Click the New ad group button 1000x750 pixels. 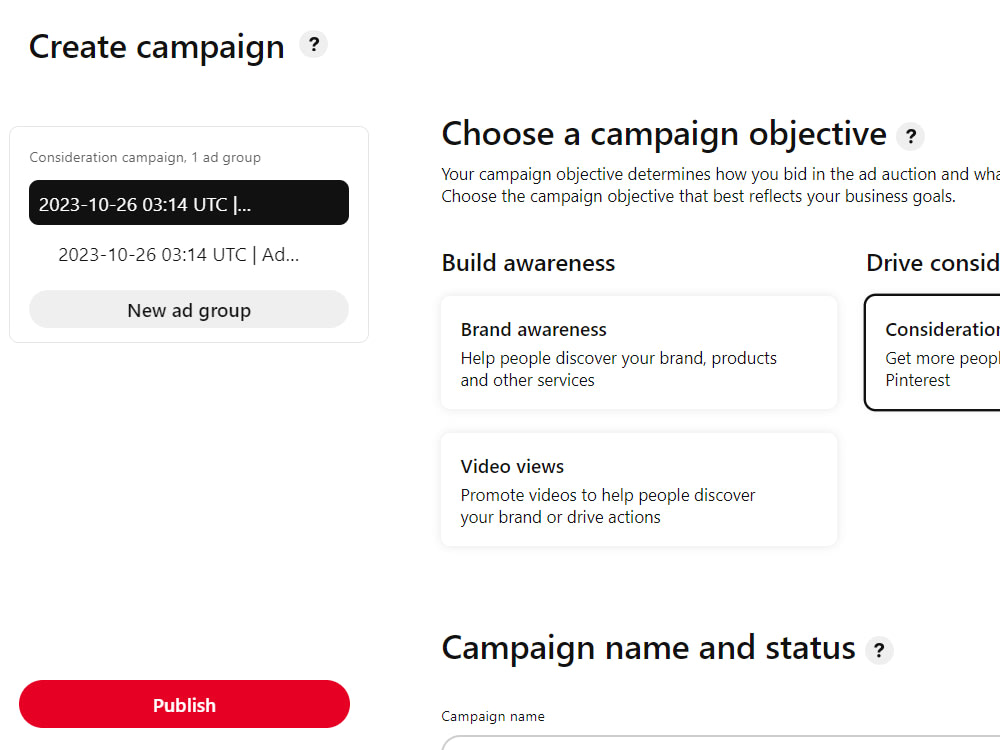click(189, 310)
